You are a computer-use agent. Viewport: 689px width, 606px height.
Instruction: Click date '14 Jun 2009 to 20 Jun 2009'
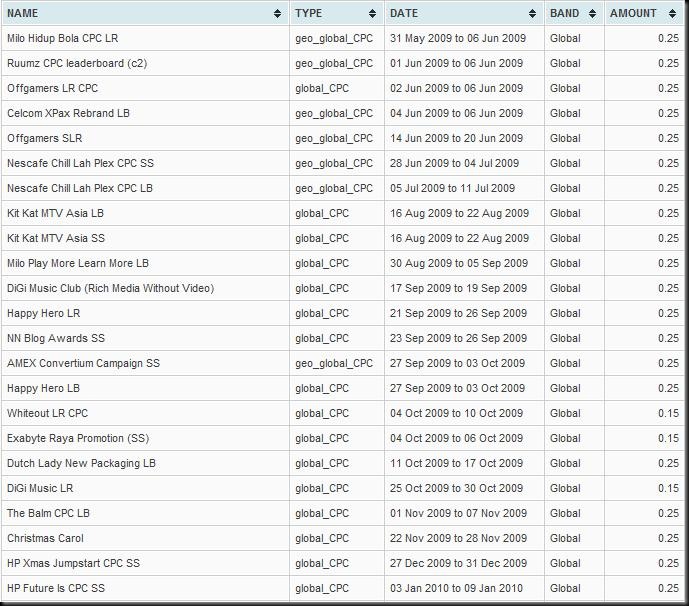pos(457,138)
